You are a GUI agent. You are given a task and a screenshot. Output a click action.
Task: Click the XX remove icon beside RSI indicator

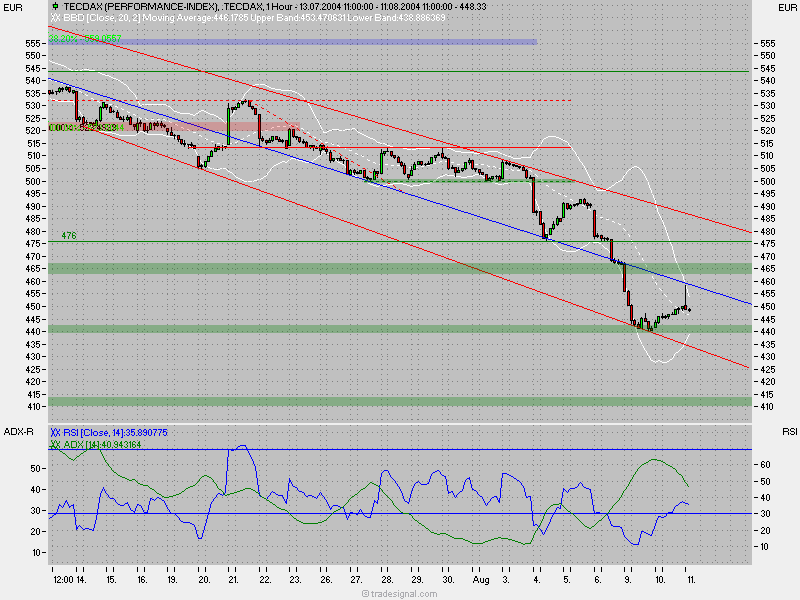(x=55, y=431)
